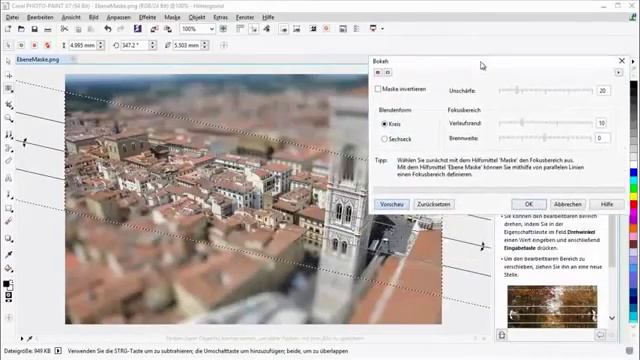The width and height of the screenshot is (640, 360).
Task: Click the Import icon in the toolbar
Action: click(154, 29)
